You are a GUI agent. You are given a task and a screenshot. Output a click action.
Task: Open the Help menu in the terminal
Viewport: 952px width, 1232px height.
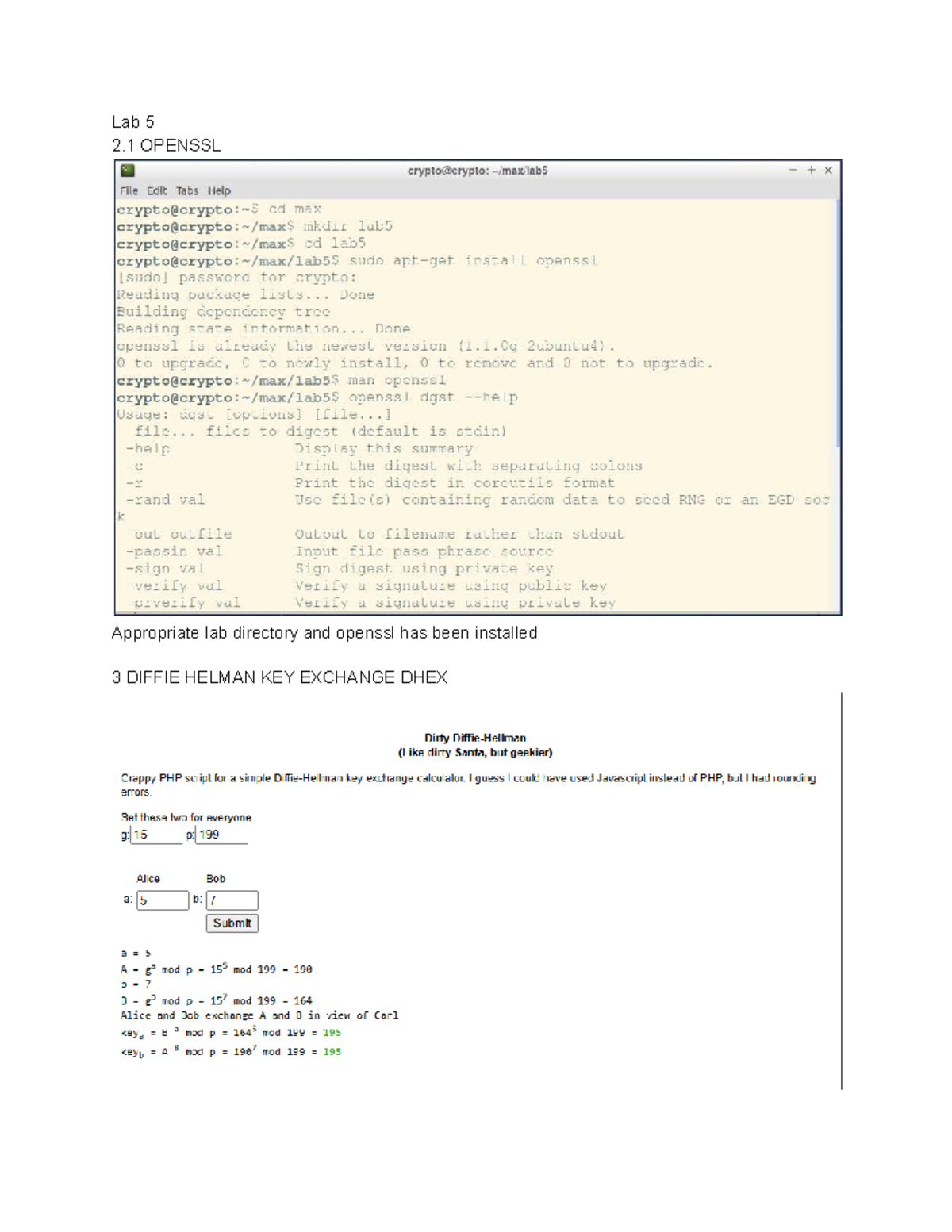219,191
